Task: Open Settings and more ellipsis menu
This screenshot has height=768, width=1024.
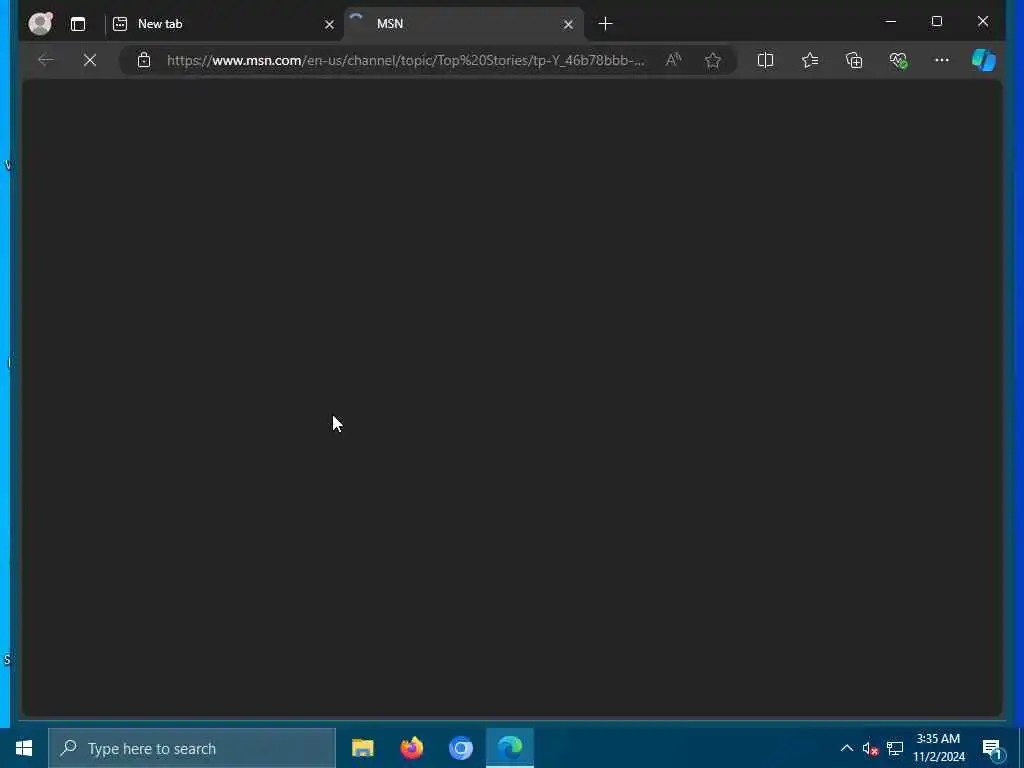Action: coord(942,60)
